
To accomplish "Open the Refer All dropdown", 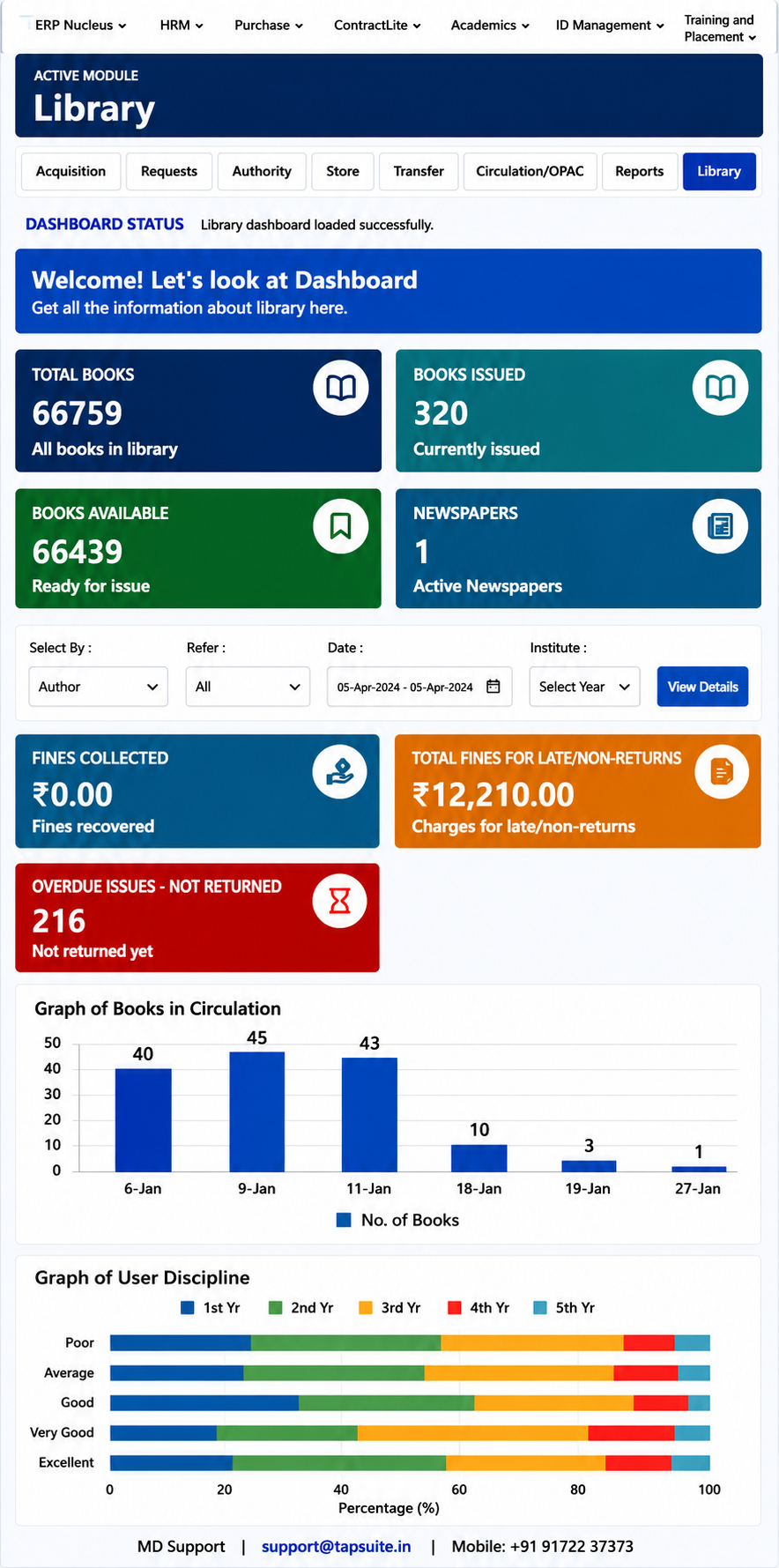I will point(248,687).
